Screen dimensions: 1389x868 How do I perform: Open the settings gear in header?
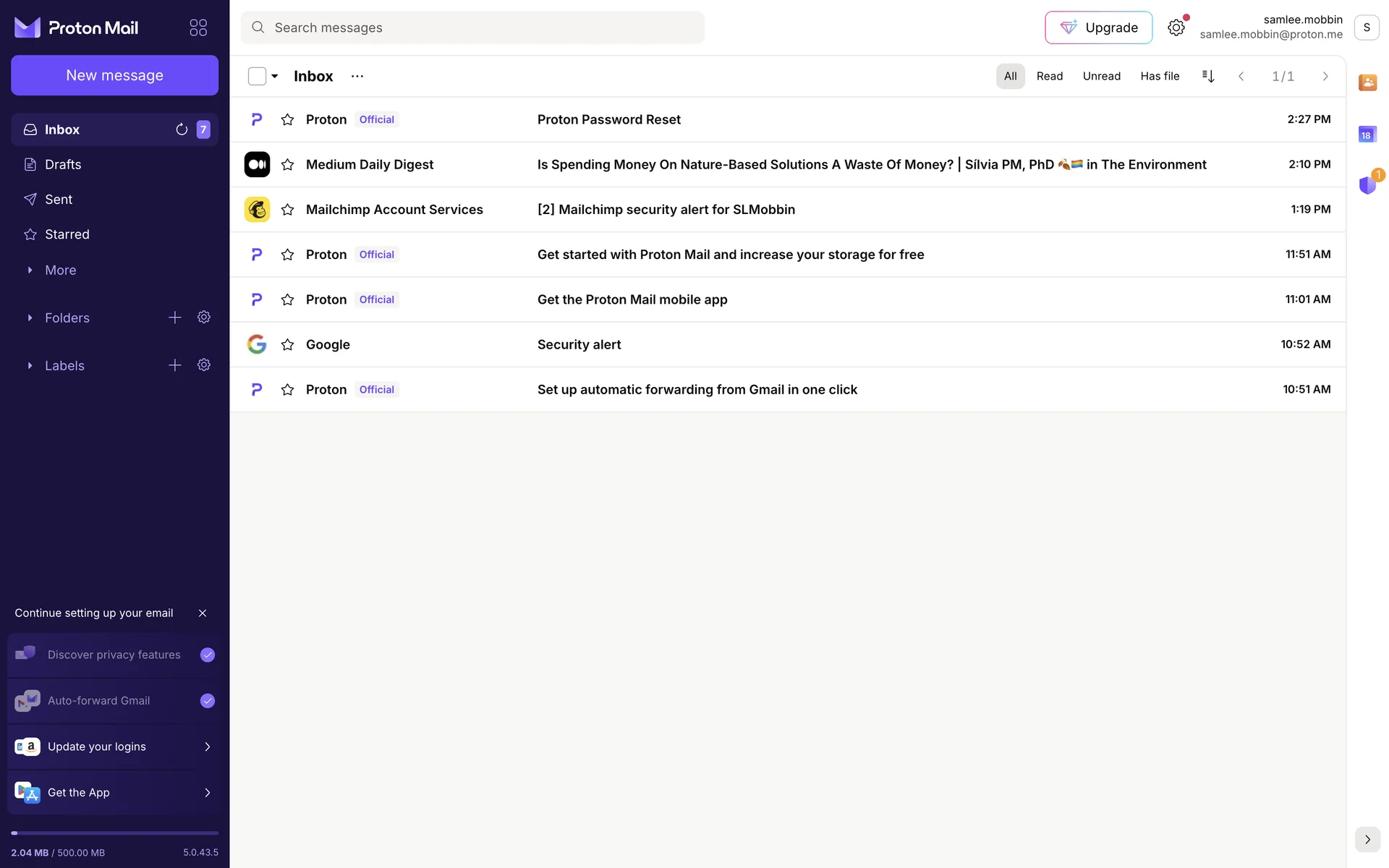pos(1176,27)
